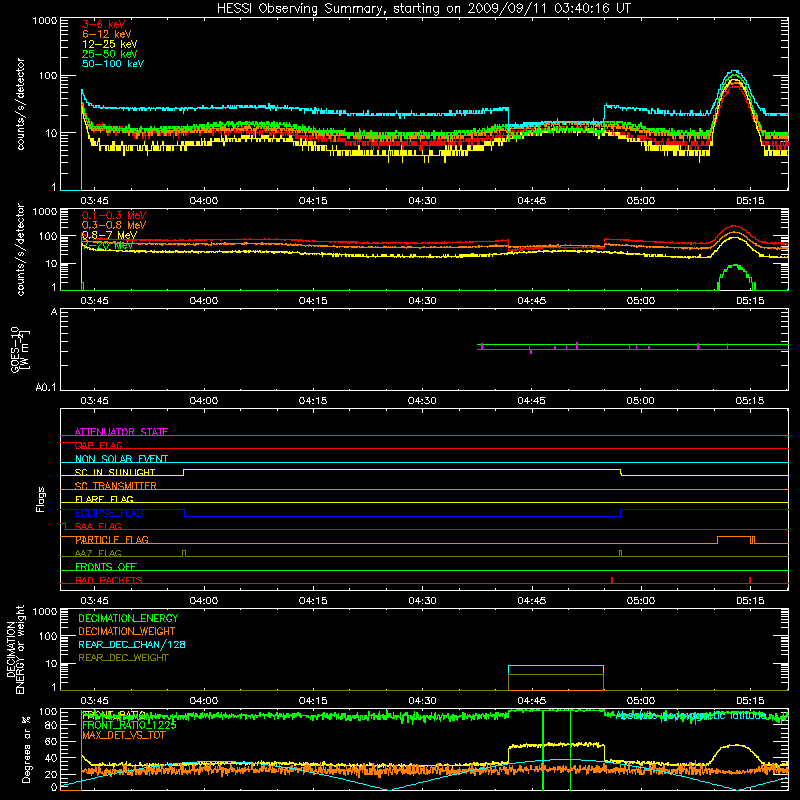The height and width of the screenshot is (800, 800).
Task: Select the FRONTS_OFF flag label
Action: [106, 567]
